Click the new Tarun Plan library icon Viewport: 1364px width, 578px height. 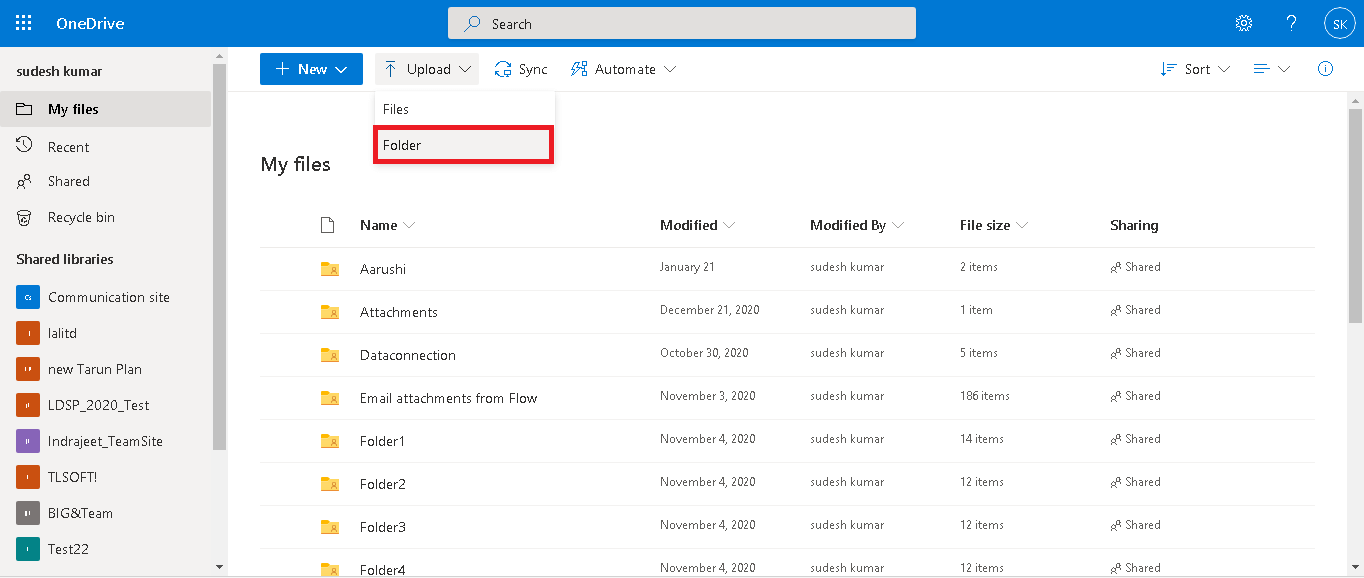click(x=28, y=369)
